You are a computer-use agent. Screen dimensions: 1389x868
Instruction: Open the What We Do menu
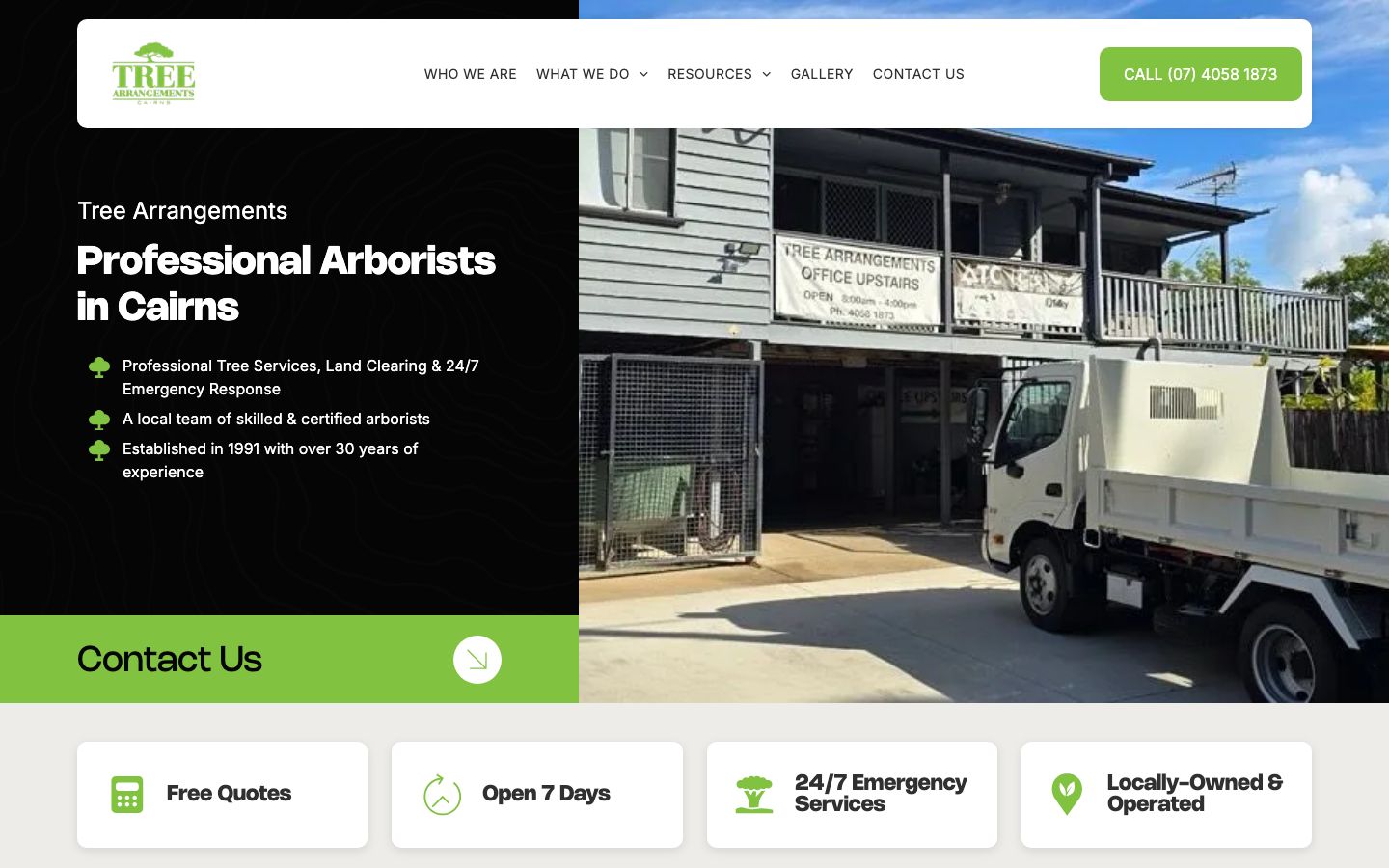583,74
